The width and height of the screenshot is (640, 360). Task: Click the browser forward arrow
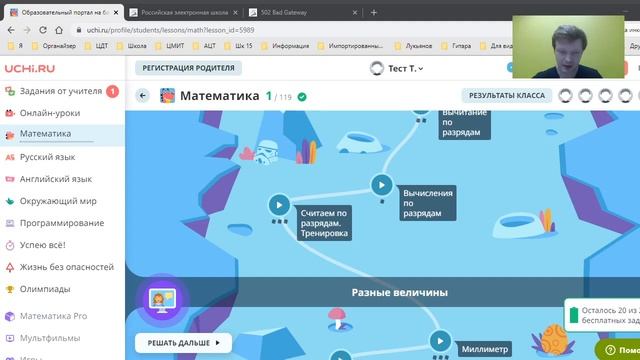(x=27, y=30)
